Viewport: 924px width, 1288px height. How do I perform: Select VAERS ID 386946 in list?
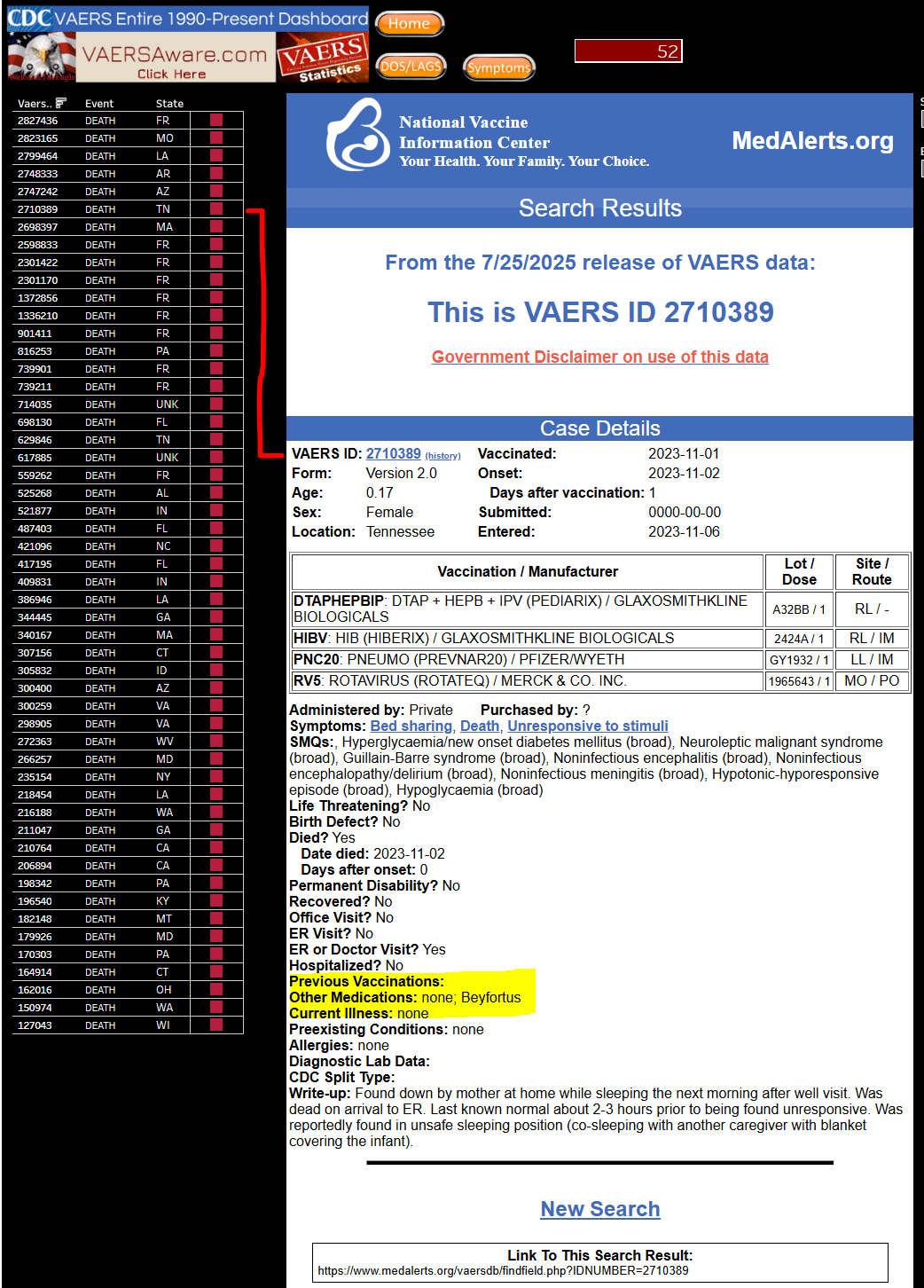(35, 600)
